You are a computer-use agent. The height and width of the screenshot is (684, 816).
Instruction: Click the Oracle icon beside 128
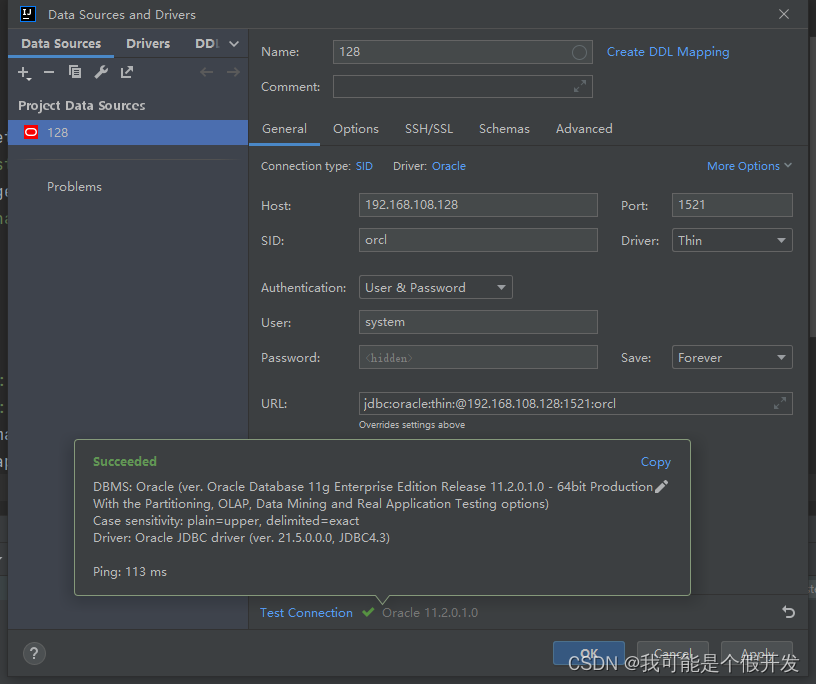[31, 132]
